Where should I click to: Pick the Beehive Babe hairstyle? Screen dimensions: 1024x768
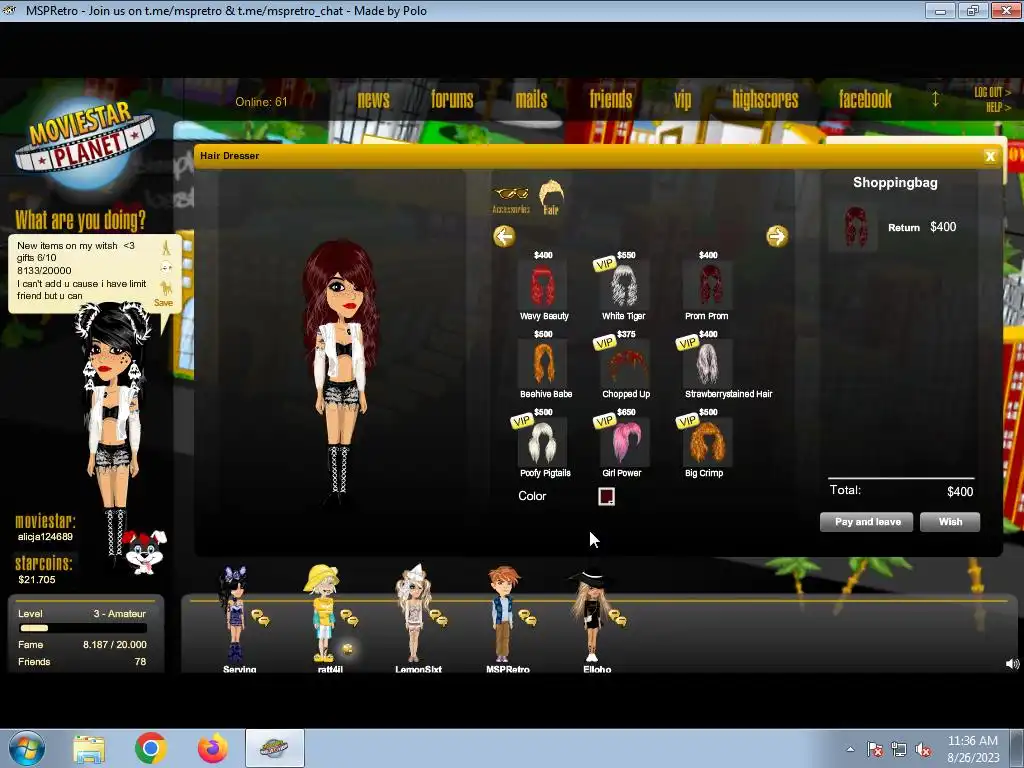pos(543,364)
